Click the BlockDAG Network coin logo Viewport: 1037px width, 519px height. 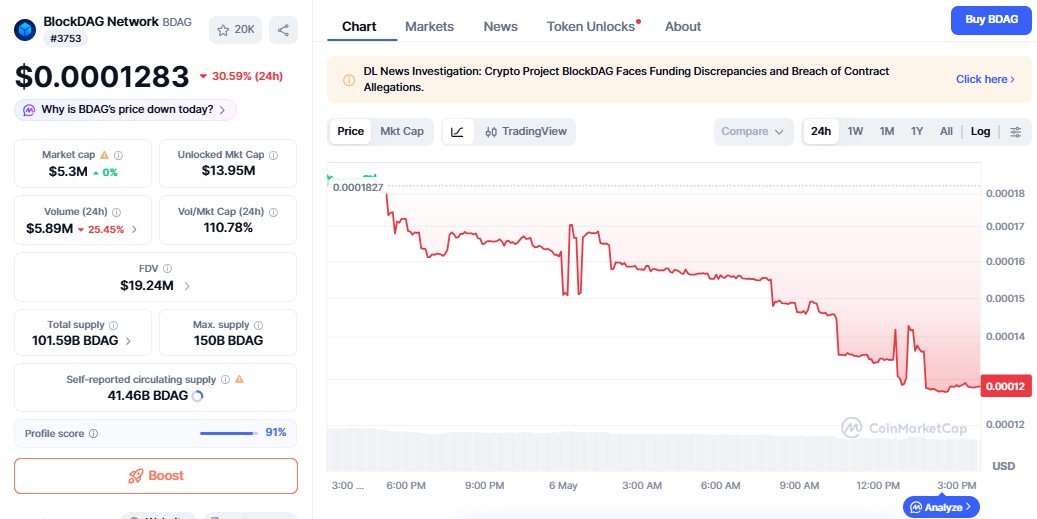pos(25,30)
